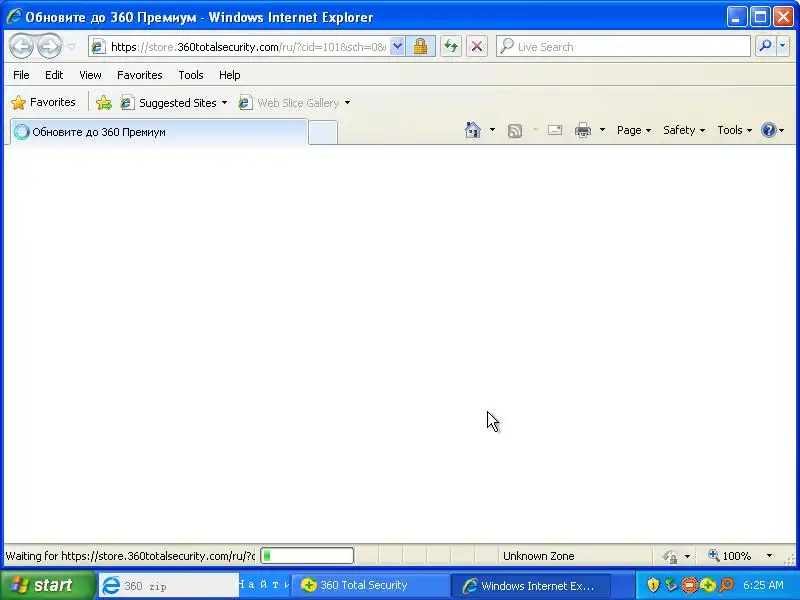Viewport: 800px width, 600px height.
Task: Open the File menu
Action: click(21, 75)
